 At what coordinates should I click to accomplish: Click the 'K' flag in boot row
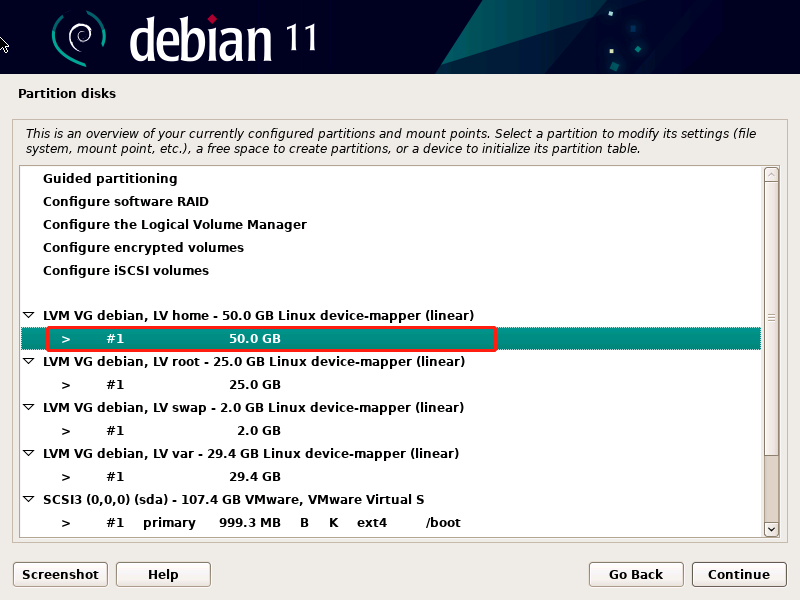point(334,523)
